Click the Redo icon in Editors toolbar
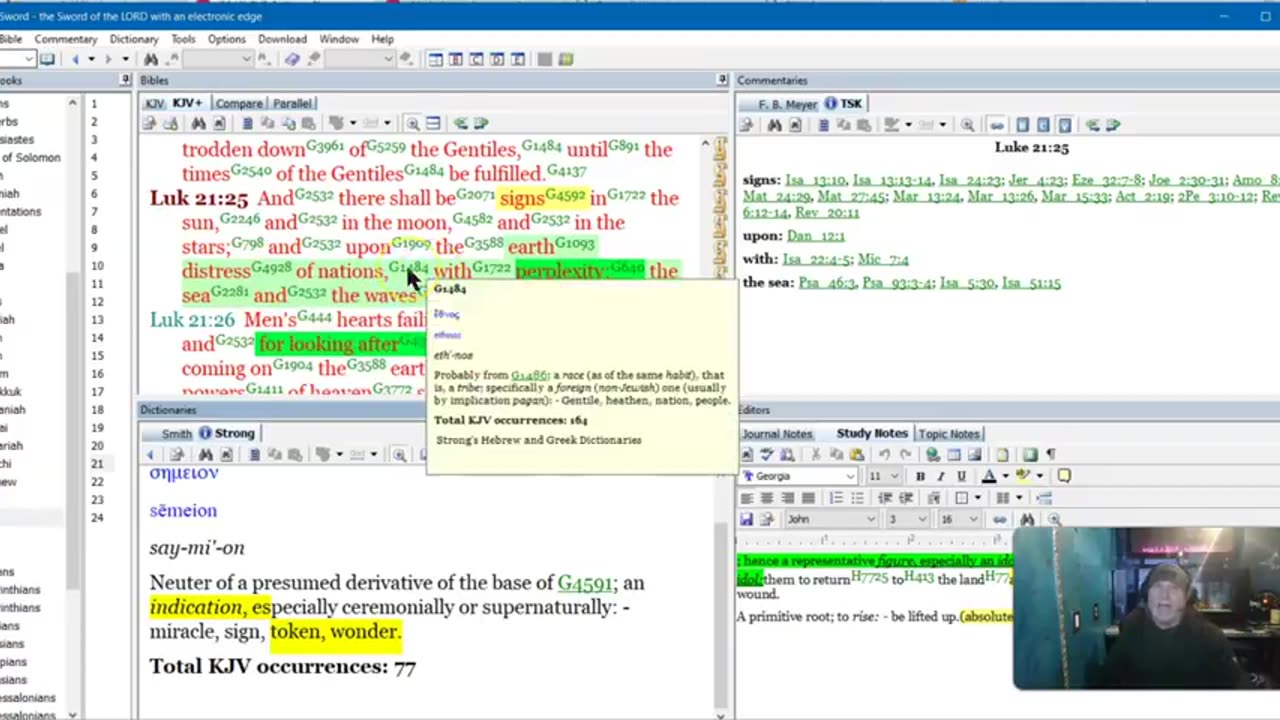1280x720 pixels. pyautogui.click(x=905, y=455)
